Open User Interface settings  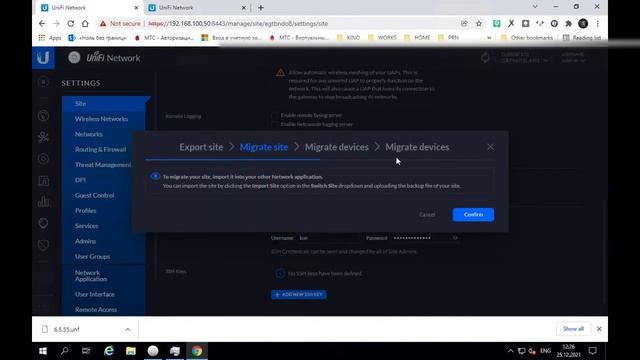coord(95,294)
